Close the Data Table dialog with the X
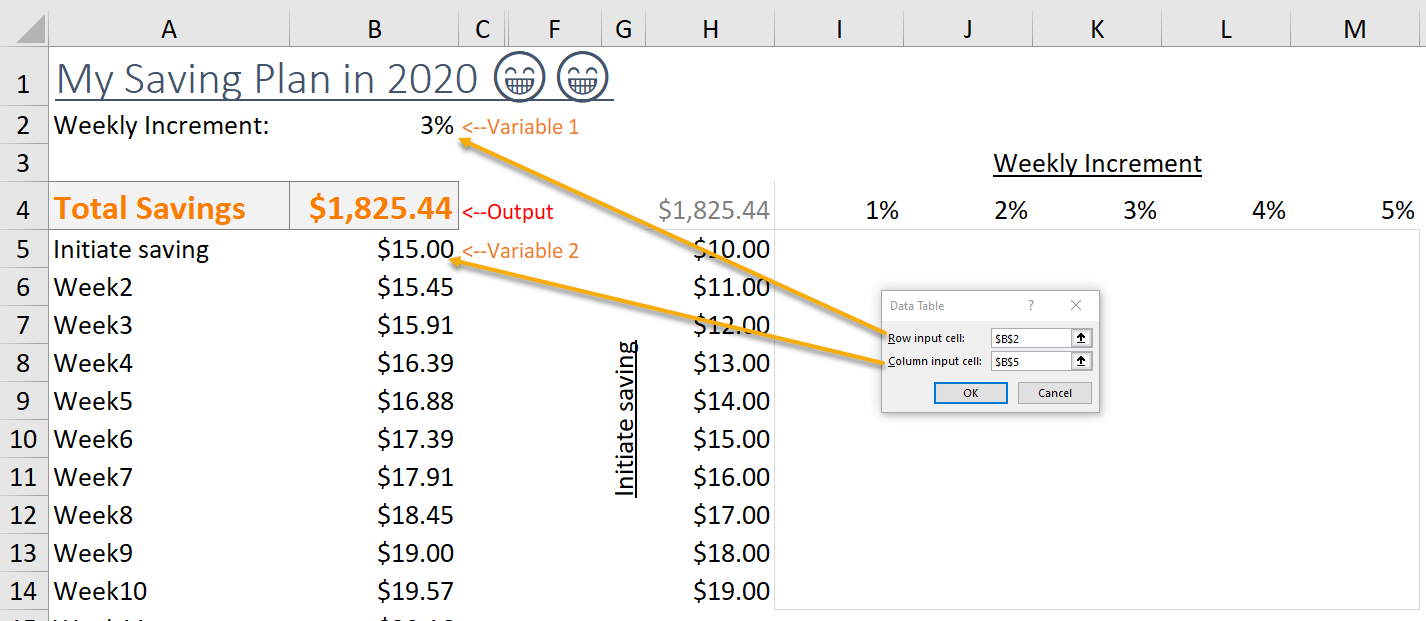This screenshot has height=621, width=1426. (x=1076, y=305)
